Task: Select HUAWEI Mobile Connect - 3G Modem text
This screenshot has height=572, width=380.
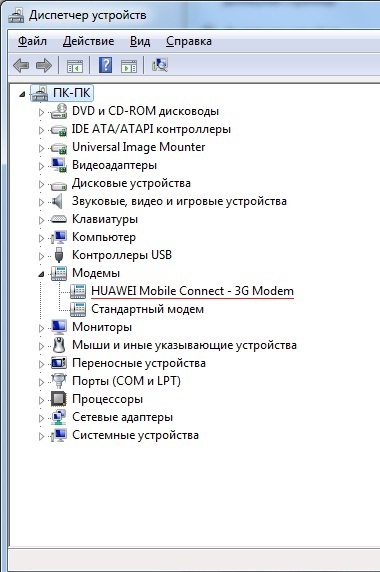Action: click(x=192, y=291)
